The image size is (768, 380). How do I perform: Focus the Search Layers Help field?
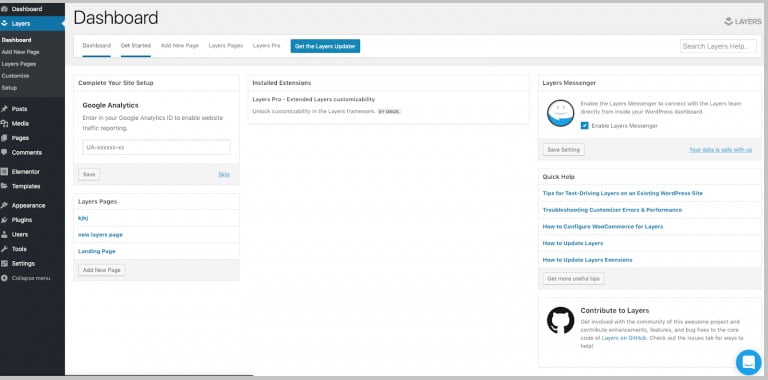click(x=718, y=47)
